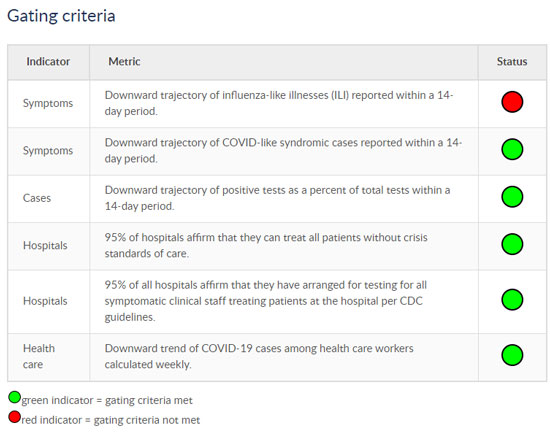This screenshot has height=435, width=550.
Task: Click the green legend circle below the table
Action: [14, 397]
